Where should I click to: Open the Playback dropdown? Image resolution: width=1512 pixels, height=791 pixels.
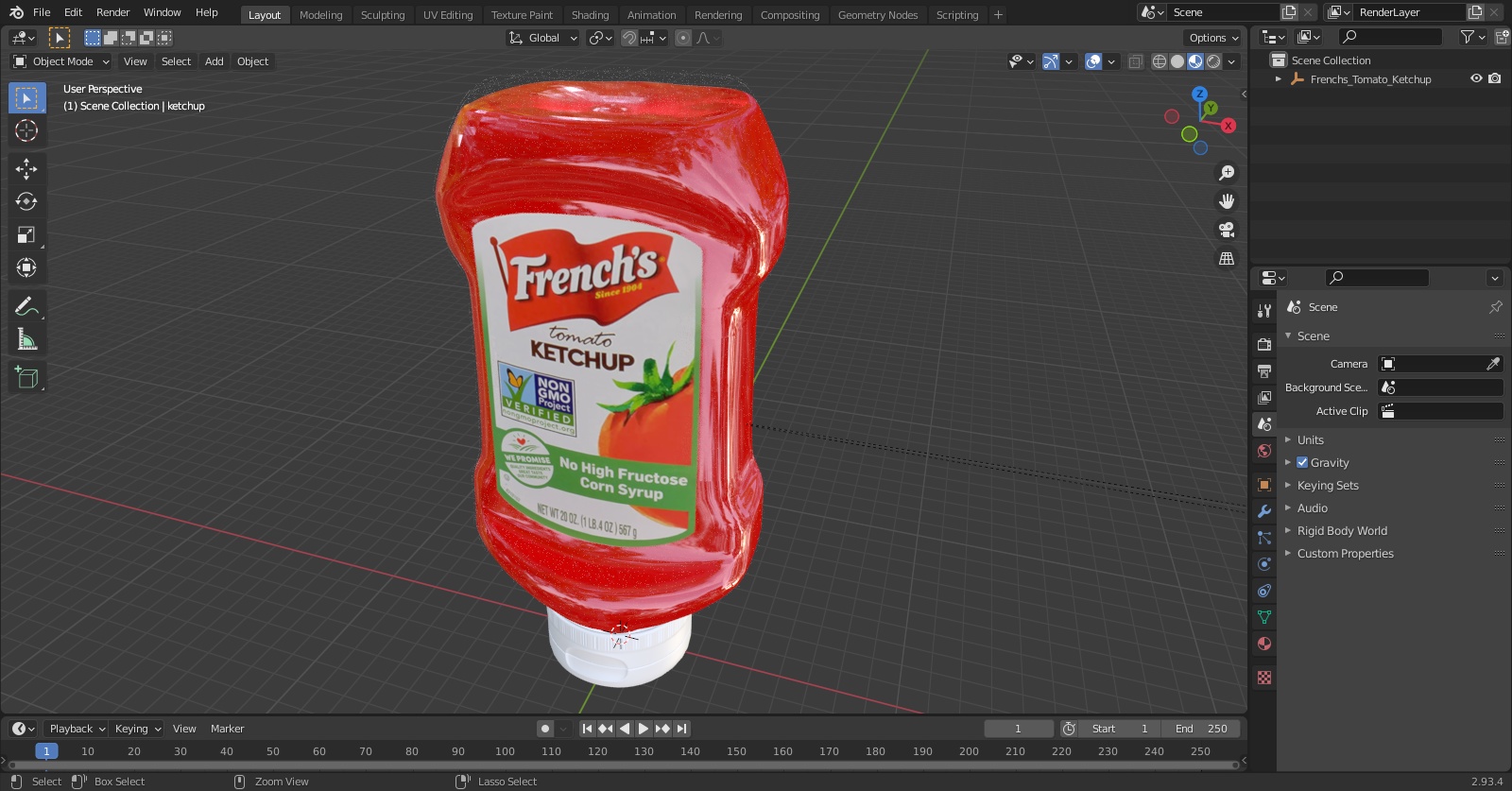77,729
